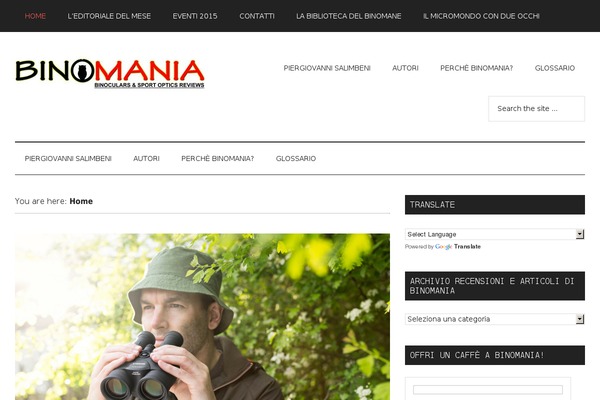Open Il Micromondo con Due Occhi
This screenshot has width=600, height=400.
point(481,16)
